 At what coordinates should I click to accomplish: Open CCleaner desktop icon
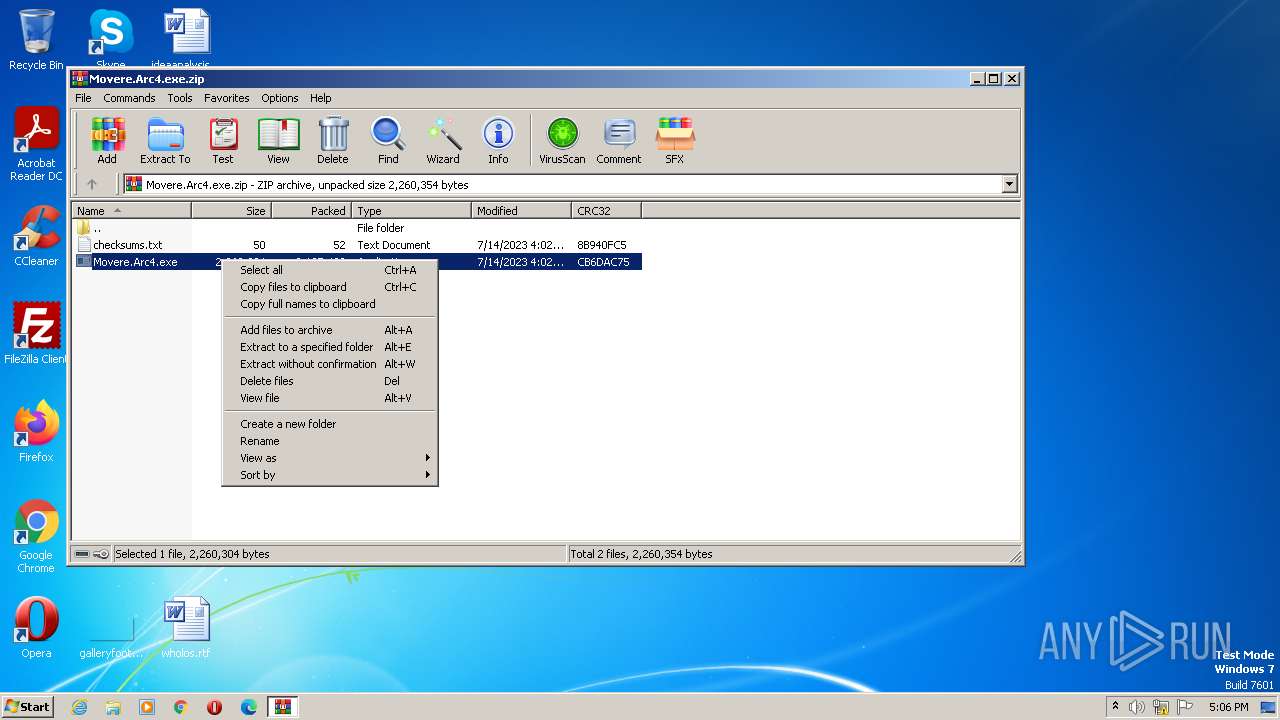[x=36, y=236]
